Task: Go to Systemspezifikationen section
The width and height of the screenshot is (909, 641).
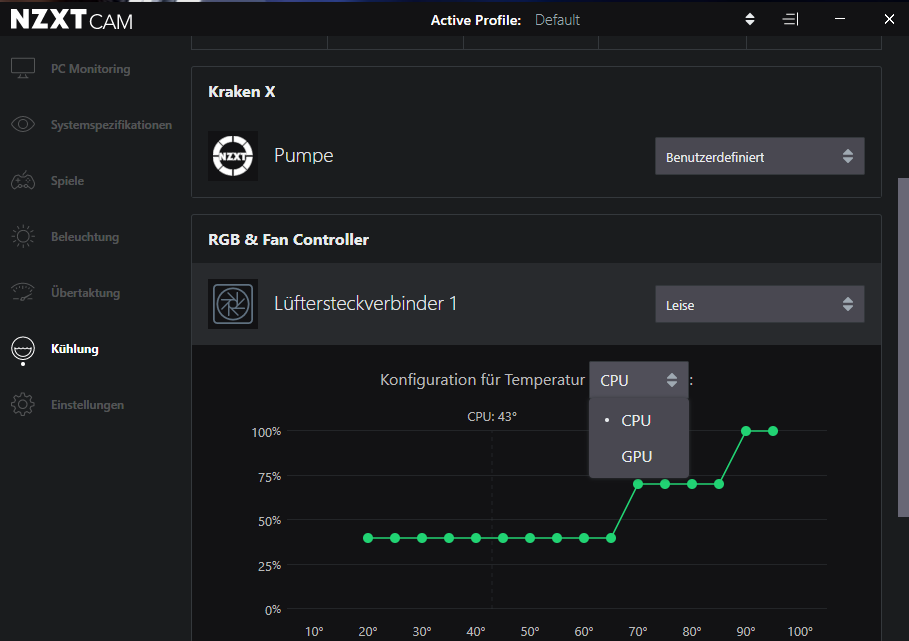Action: (x=111, y=125)
